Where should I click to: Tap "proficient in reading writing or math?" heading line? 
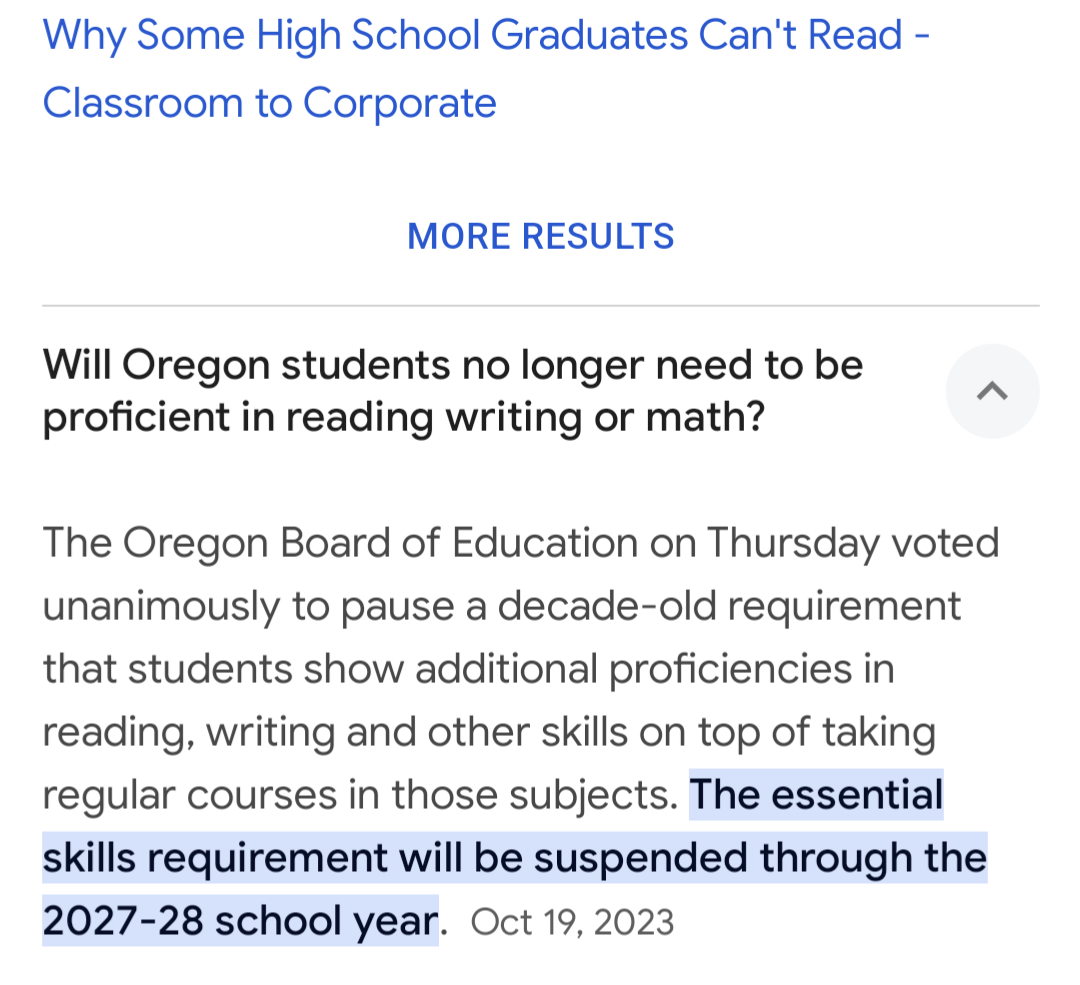tap(404, 417)
